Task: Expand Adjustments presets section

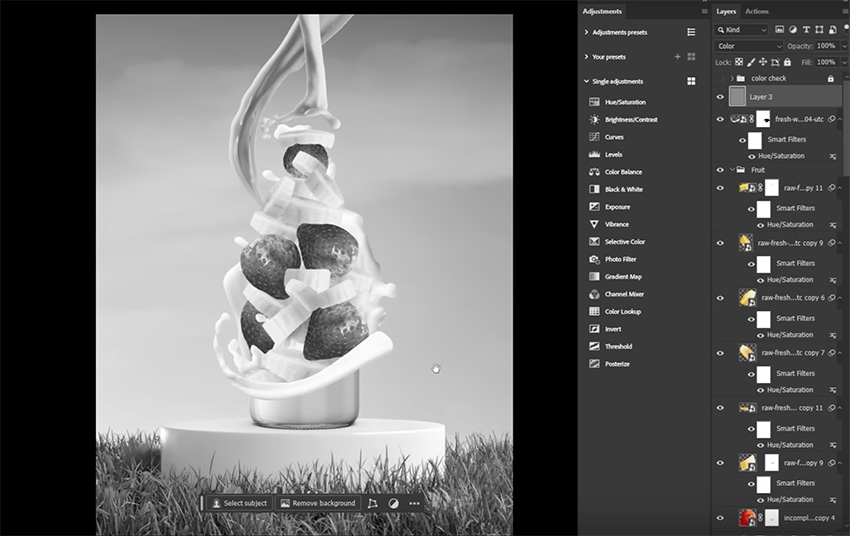Action: (587, 32)
